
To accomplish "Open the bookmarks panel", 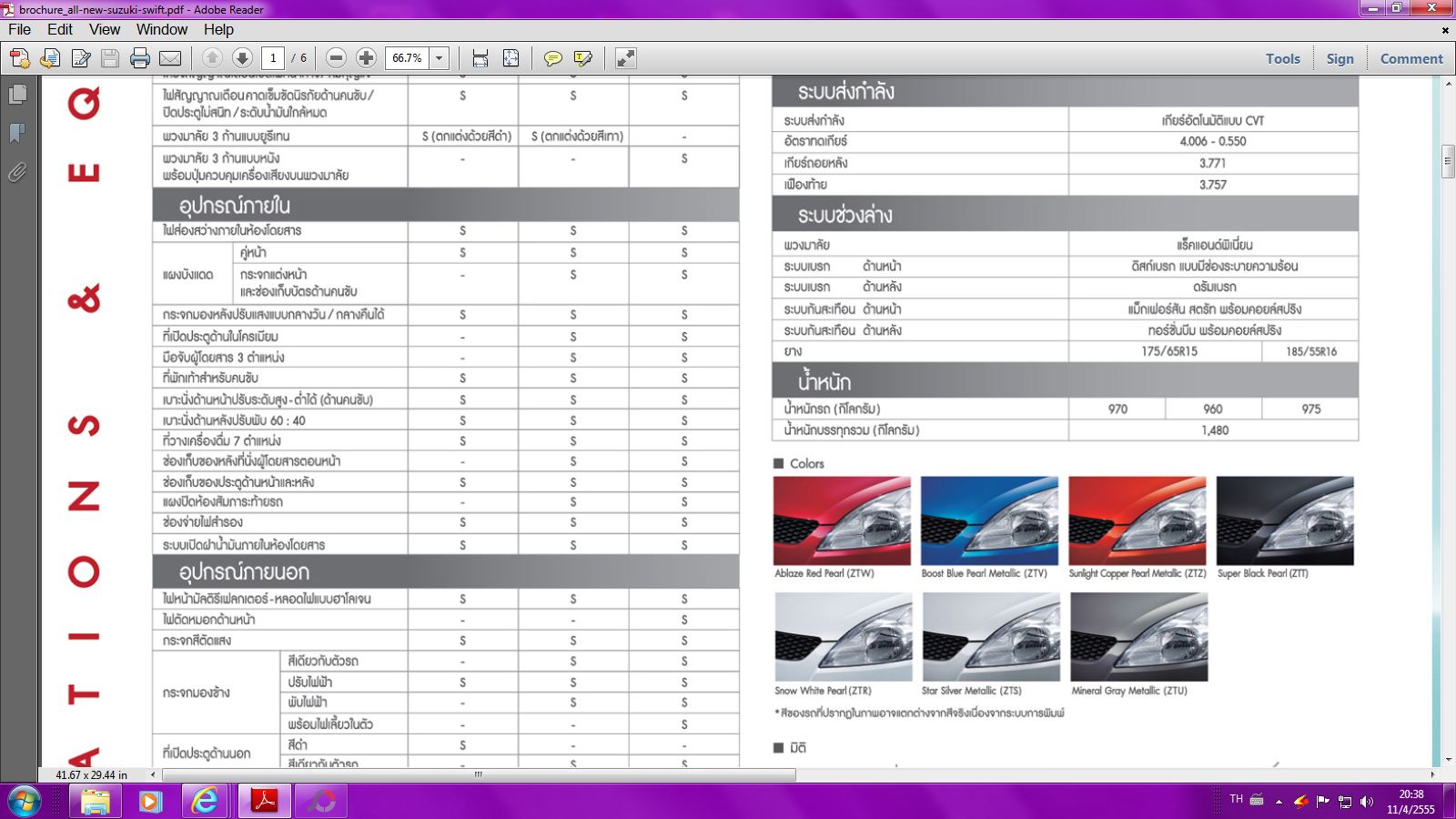I will 16,134.
